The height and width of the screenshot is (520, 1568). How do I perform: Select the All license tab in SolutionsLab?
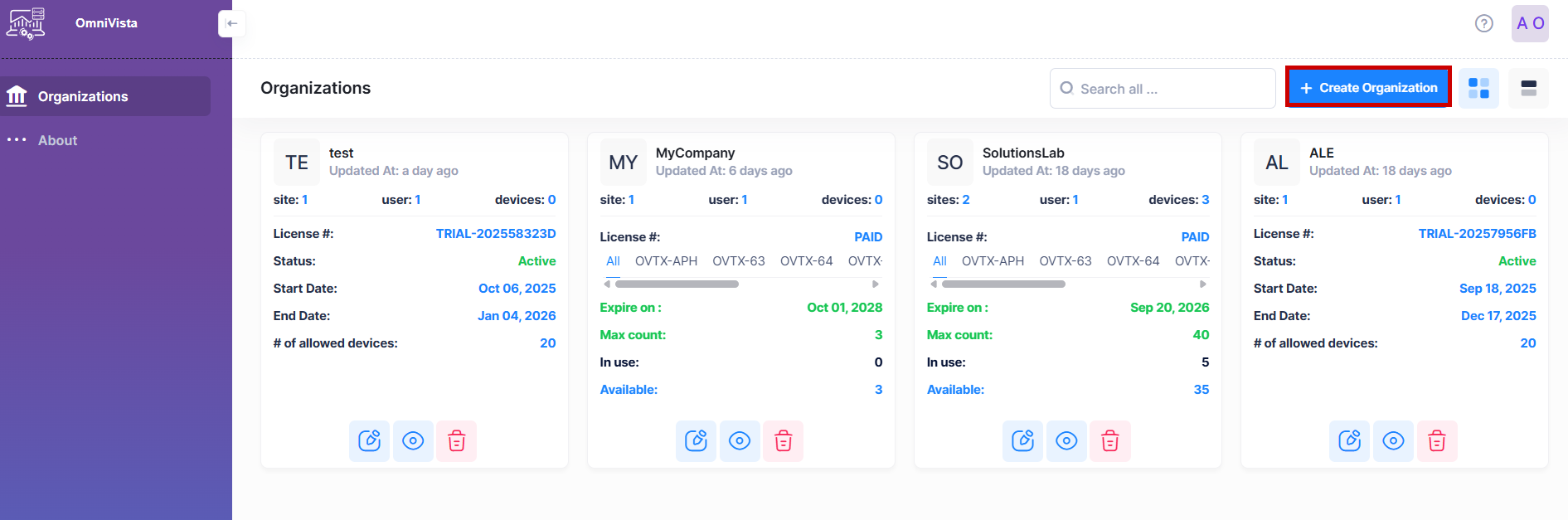(x=939, y=261)
